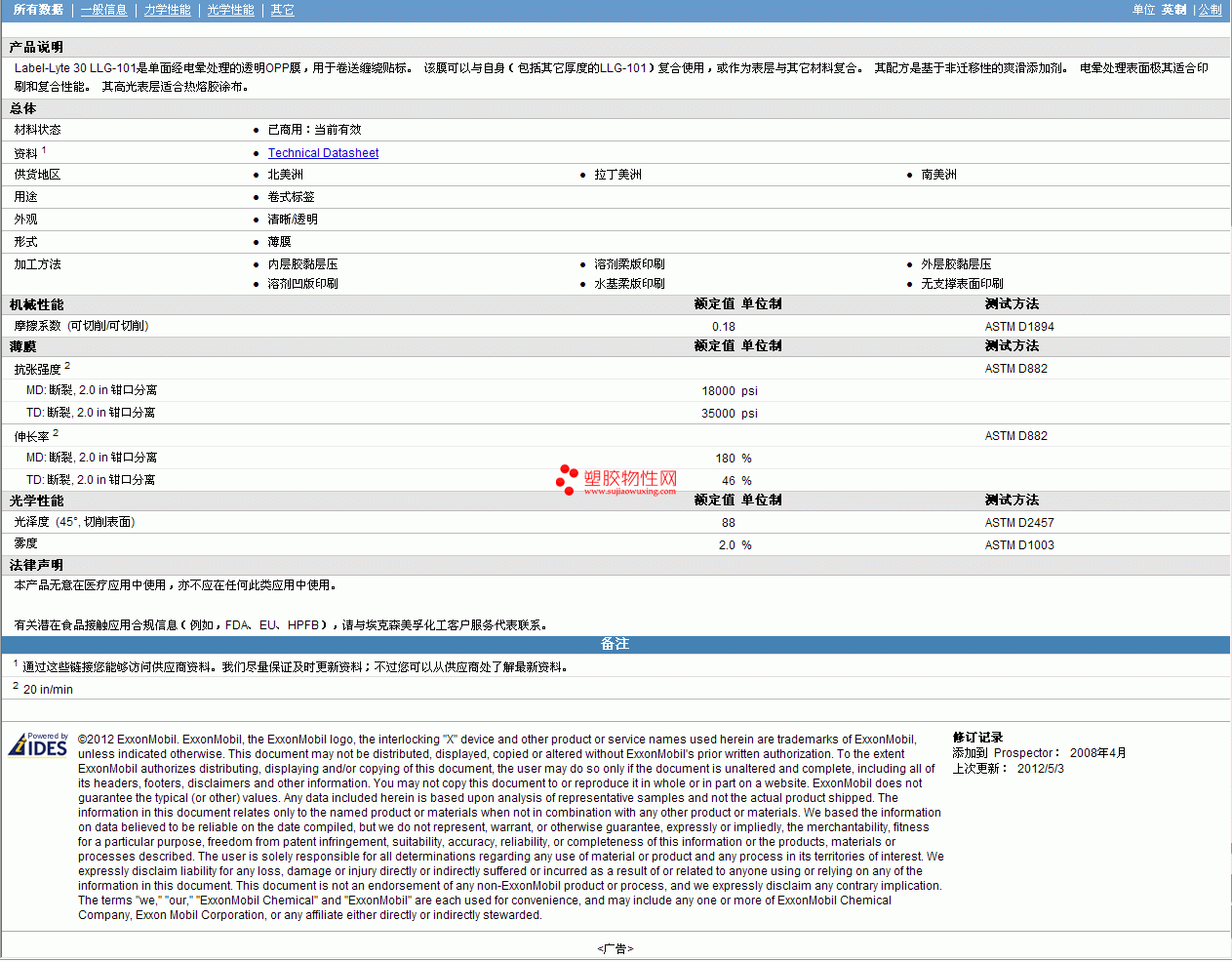Click footnote marker 1 beside 资料
The image size is (1232, 961).
pos(44,150)
